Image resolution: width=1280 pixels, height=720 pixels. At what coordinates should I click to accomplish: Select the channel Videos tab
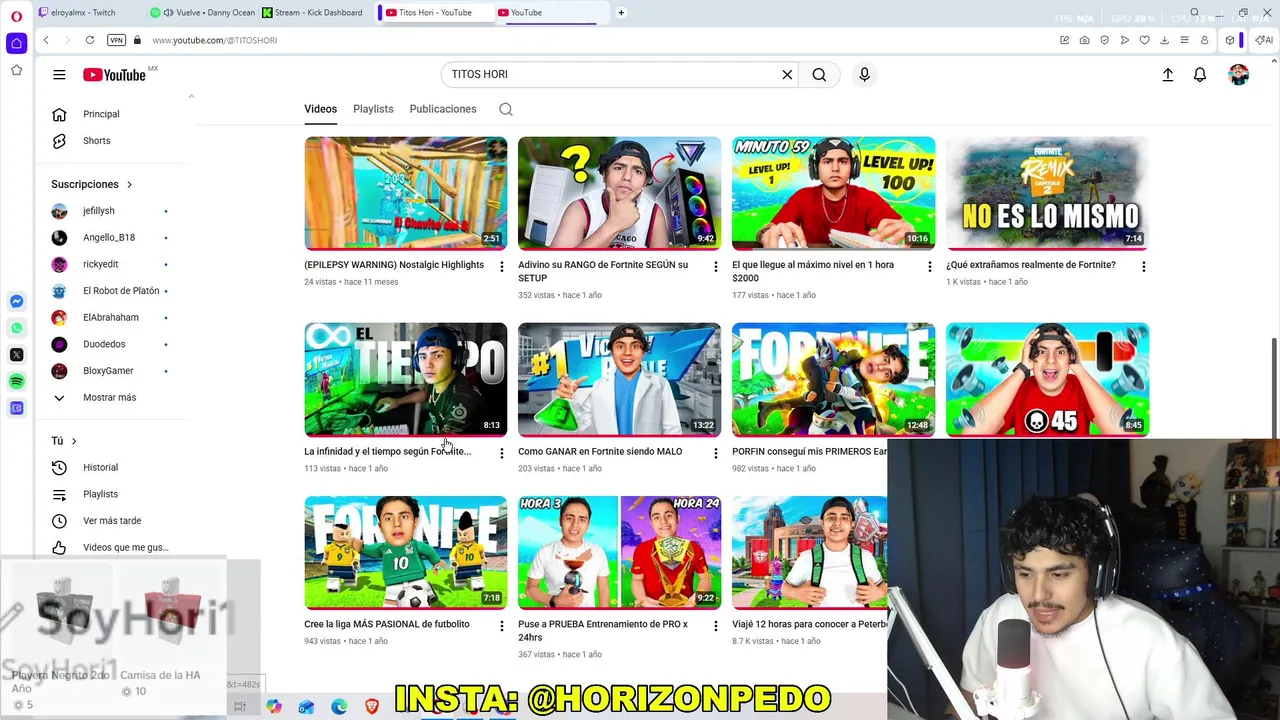tap(321, 109)
